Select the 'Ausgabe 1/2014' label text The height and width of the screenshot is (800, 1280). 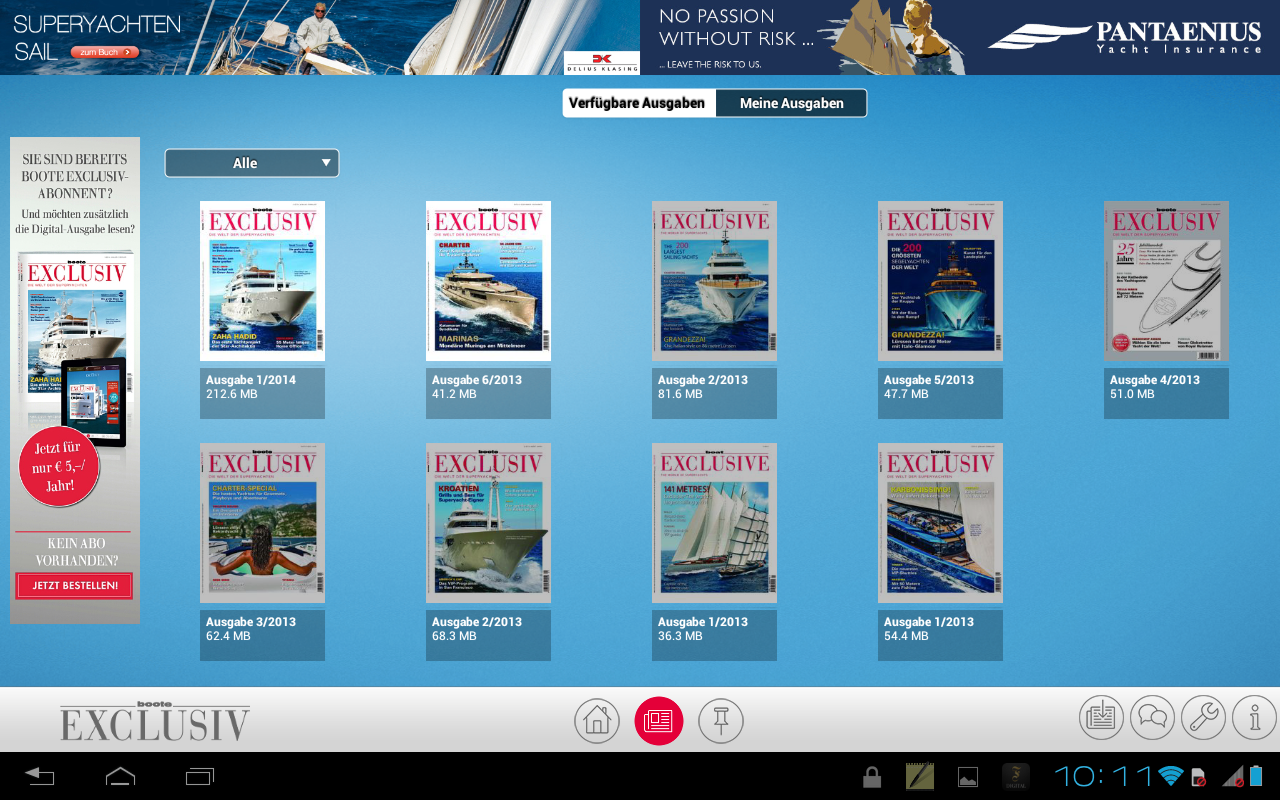click(x=251, y=380)
